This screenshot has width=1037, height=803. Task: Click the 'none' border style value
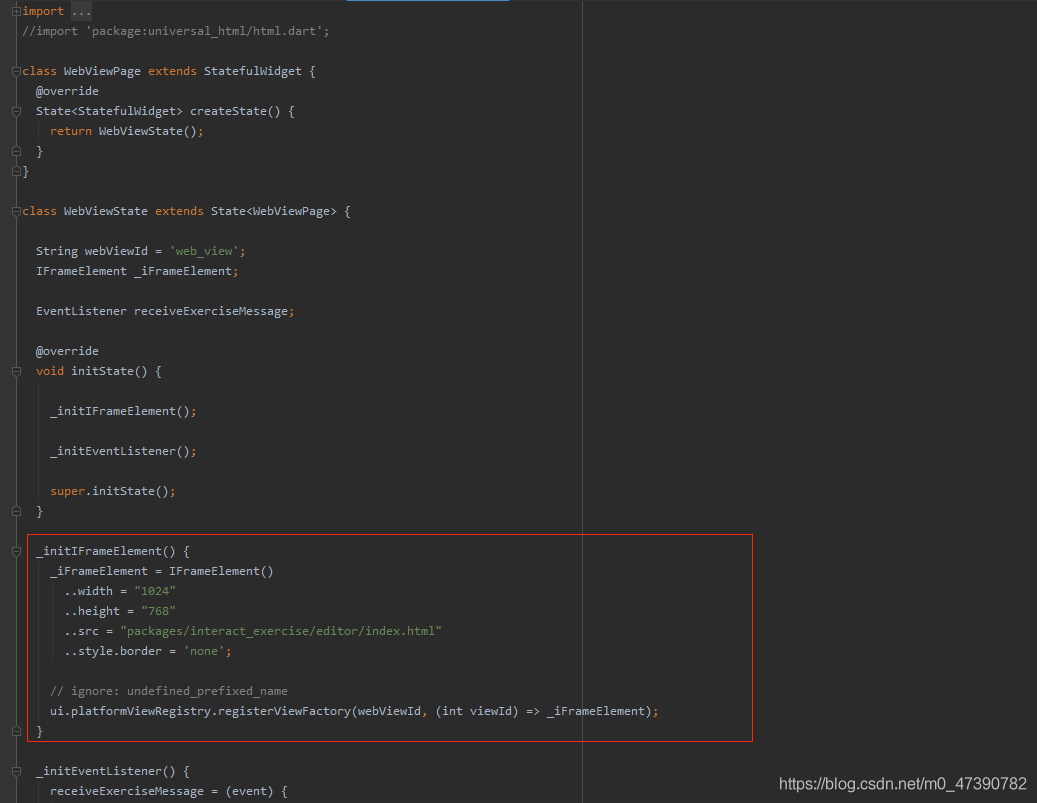(x=204, y=652)
